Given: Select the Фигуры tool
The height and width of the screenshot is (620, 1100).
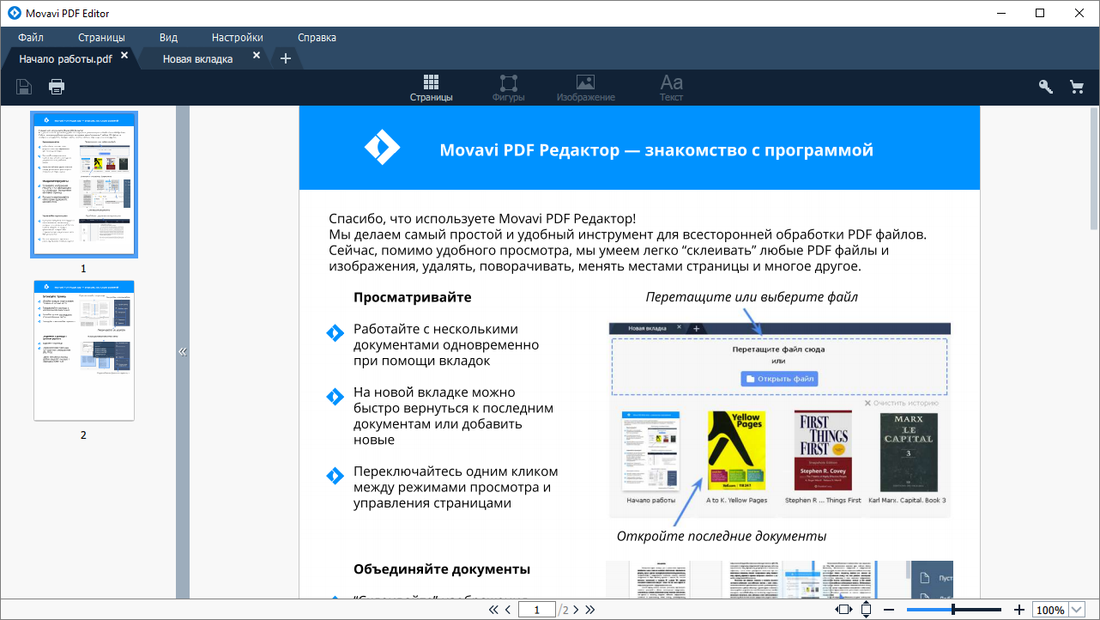Looking at the screenshot, I should click(509, 88).
